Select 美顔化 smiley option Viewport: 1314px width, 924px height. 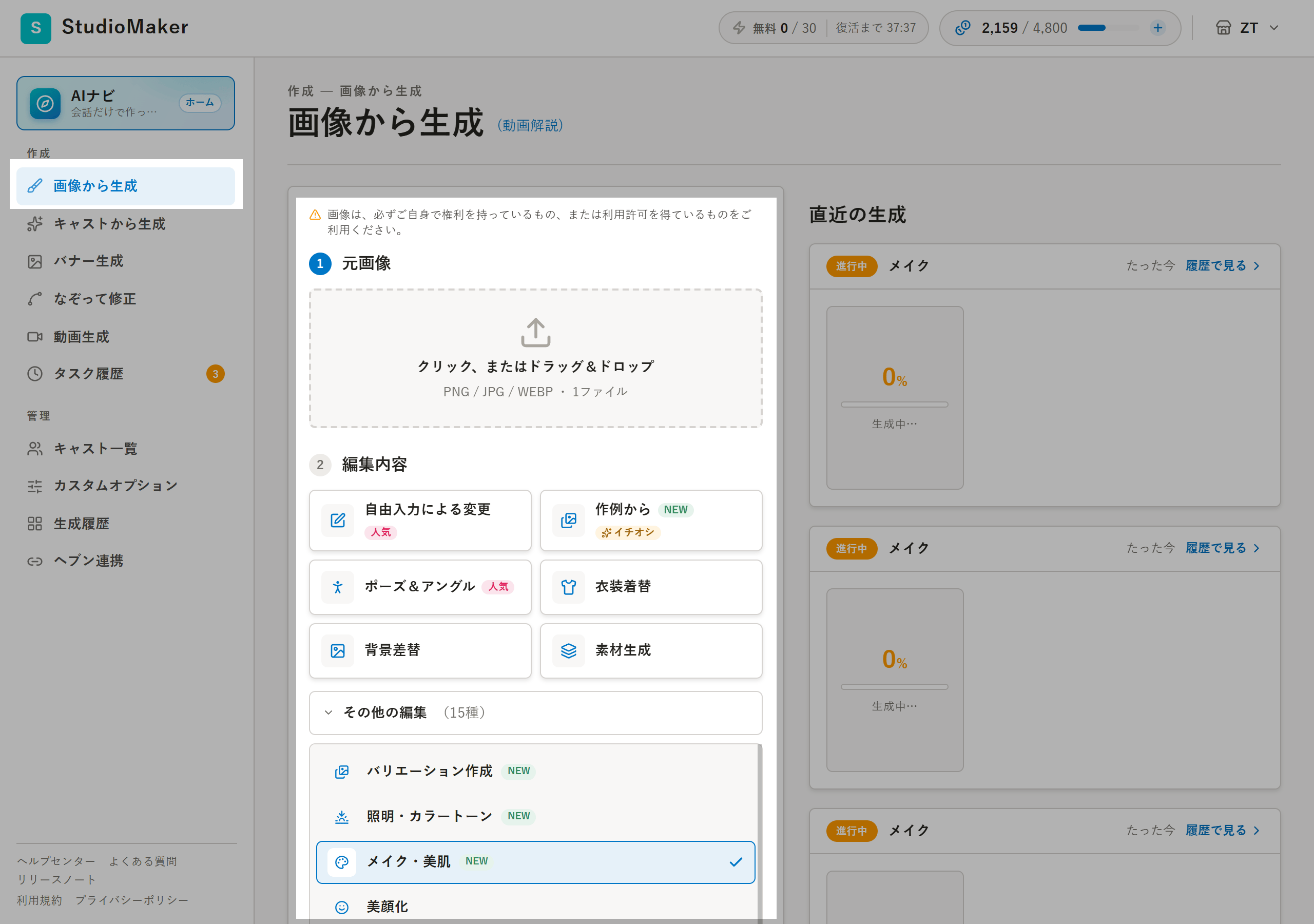click(536, 907)
